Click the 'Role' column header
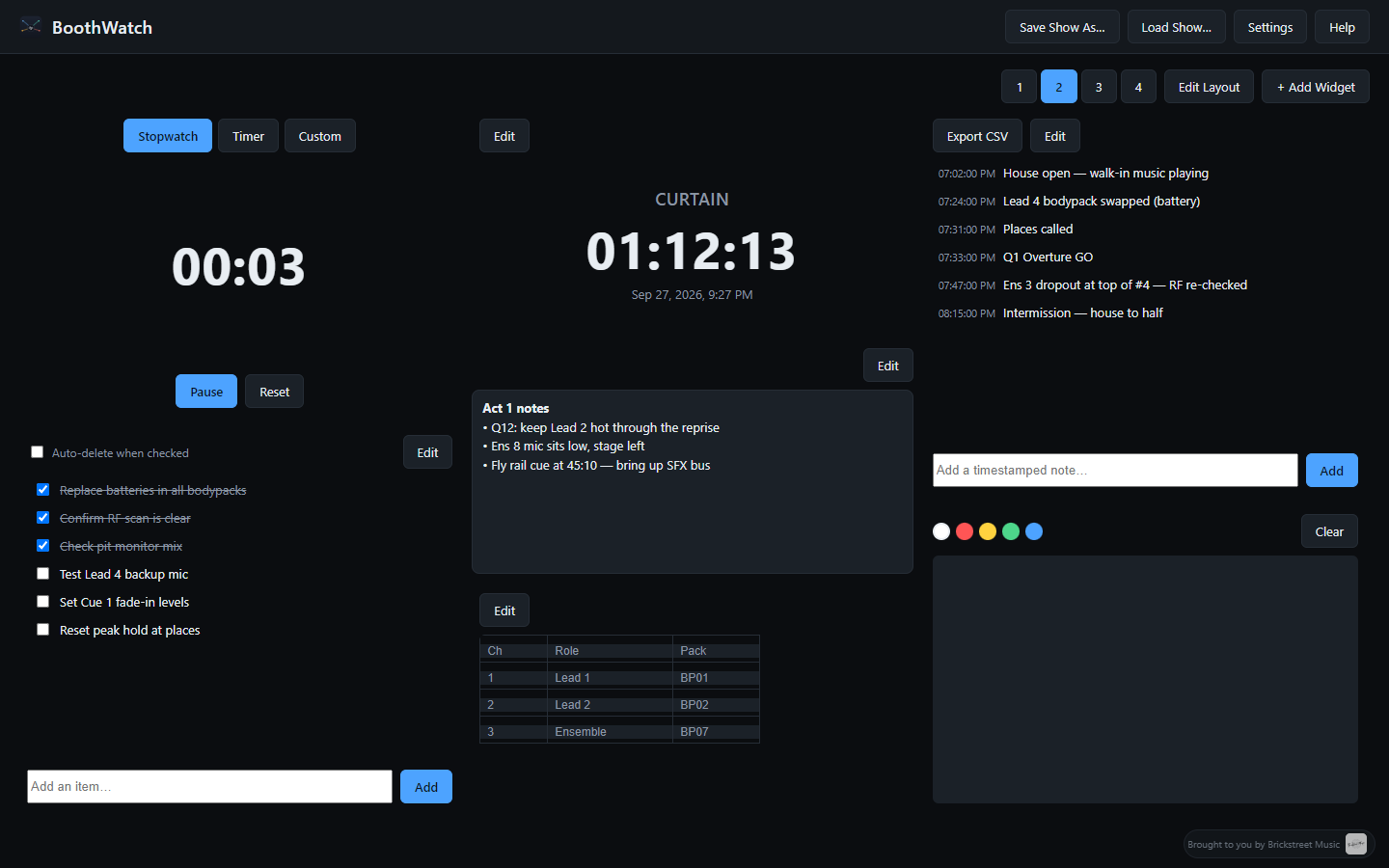This screenshot has width=1389, height=868. point(610,651)
